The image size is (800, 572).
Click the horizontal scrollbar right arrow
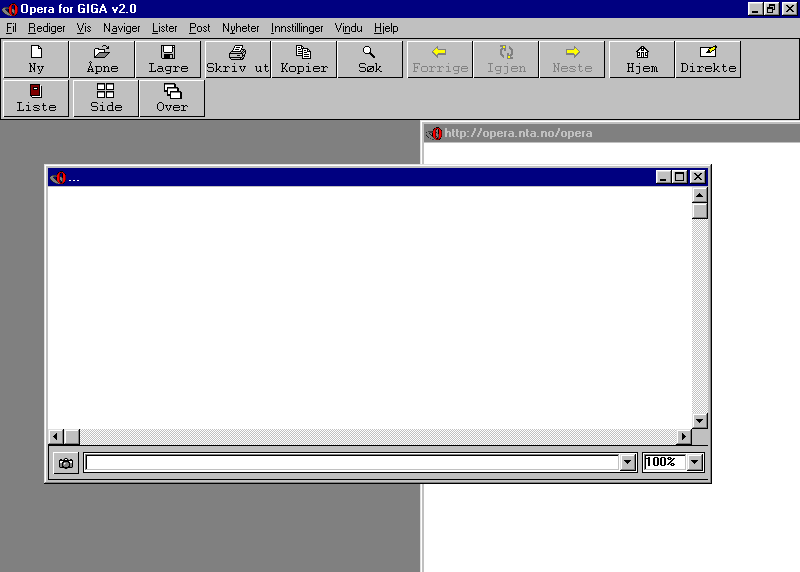coord(684,437)
